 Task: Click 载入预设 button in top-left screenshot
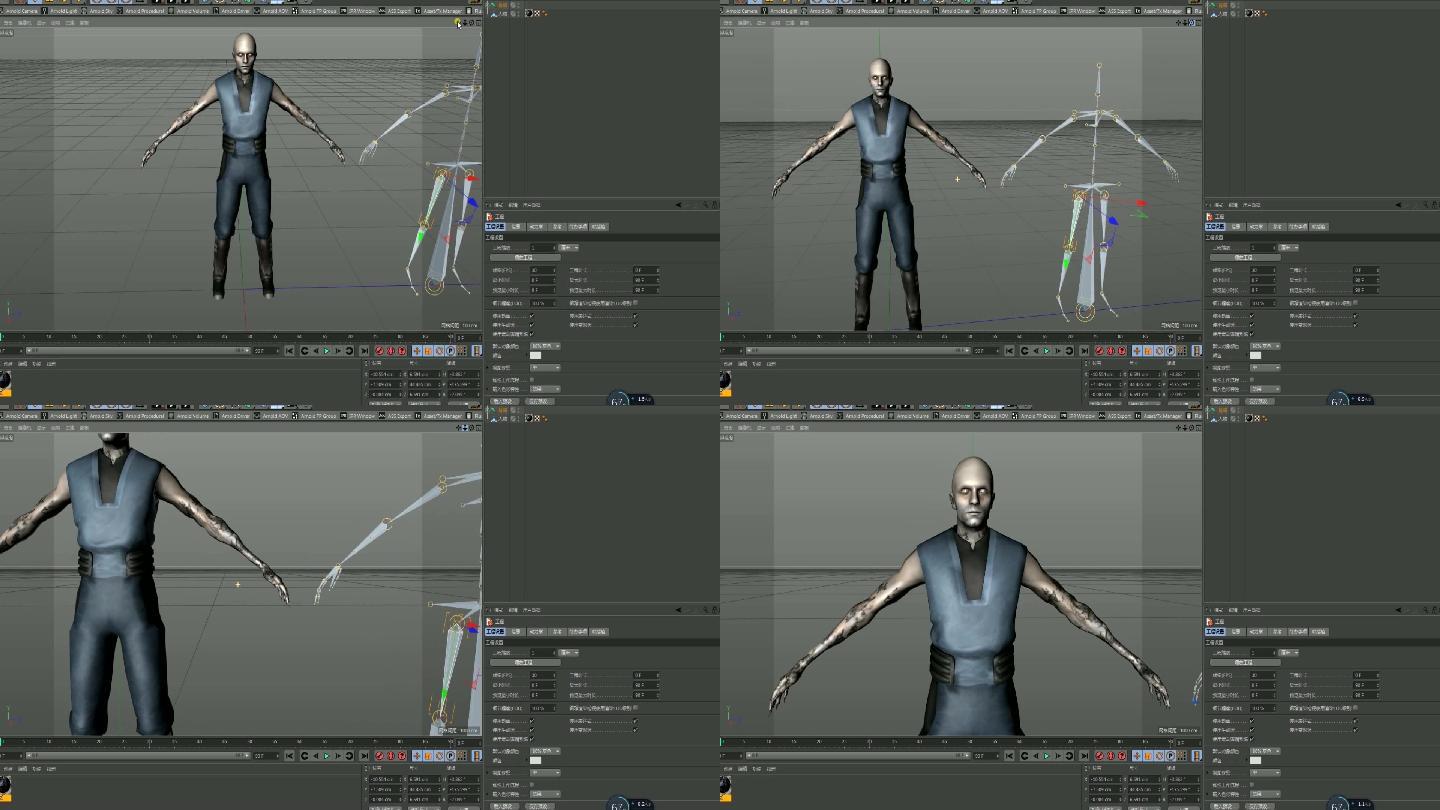click(505, 401)
